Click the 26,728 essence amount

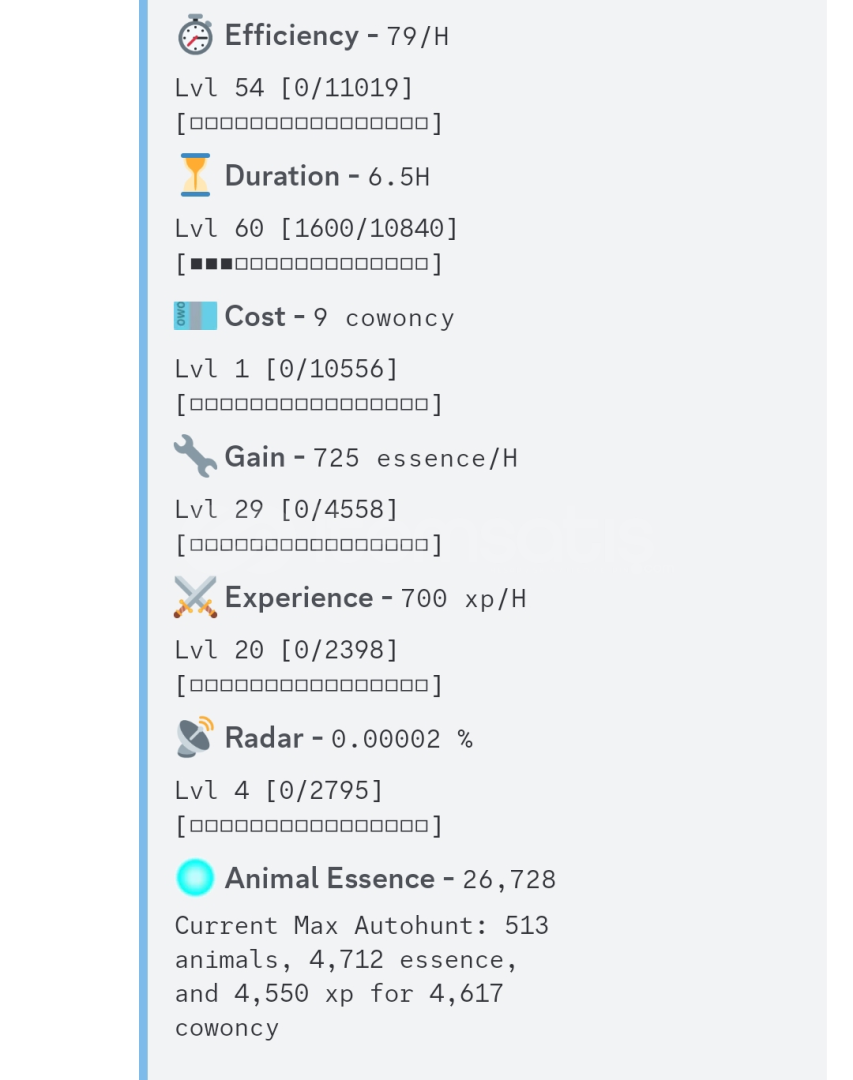(509, 880)
